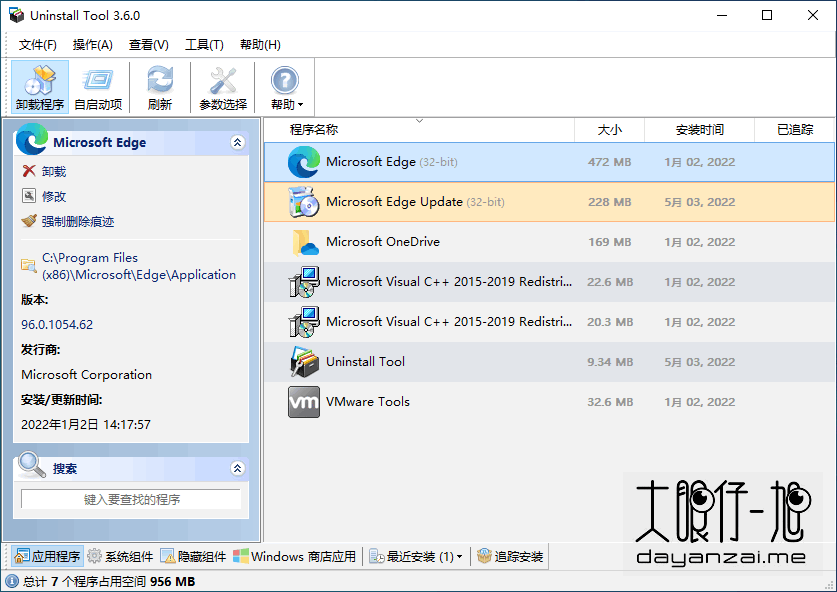837x592 pixels.
Task: Switch to 自启动项 startup items view
Action: tap(98, 87)
